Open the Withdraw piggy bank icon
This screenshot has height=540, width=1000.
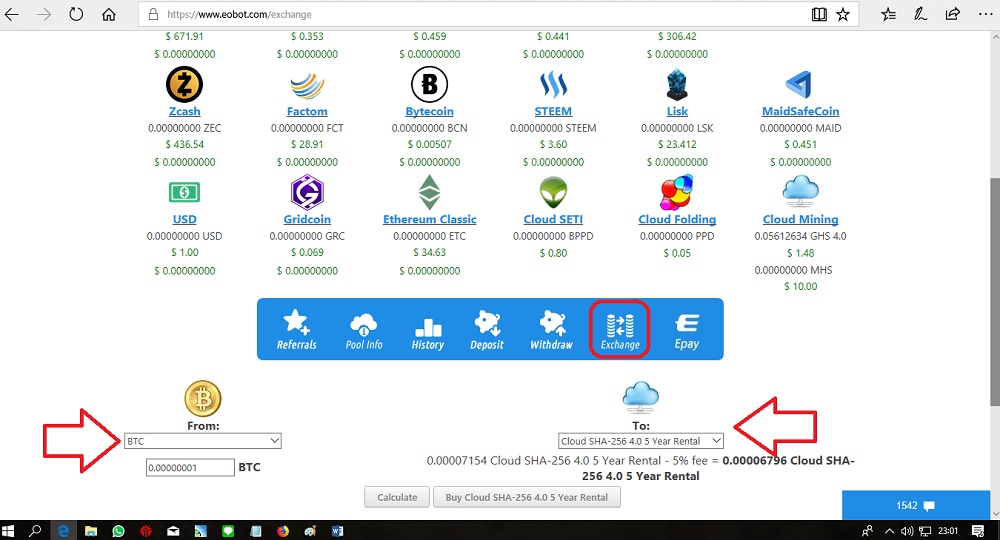pos(552,330)
